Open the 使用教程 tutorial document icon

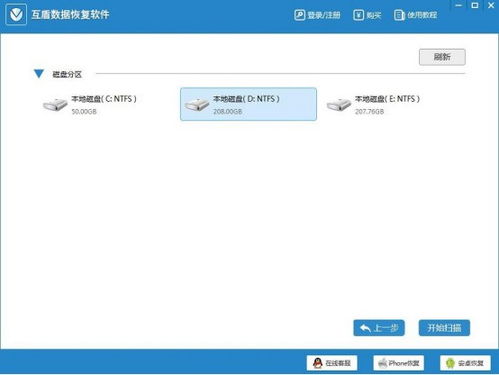399,15
